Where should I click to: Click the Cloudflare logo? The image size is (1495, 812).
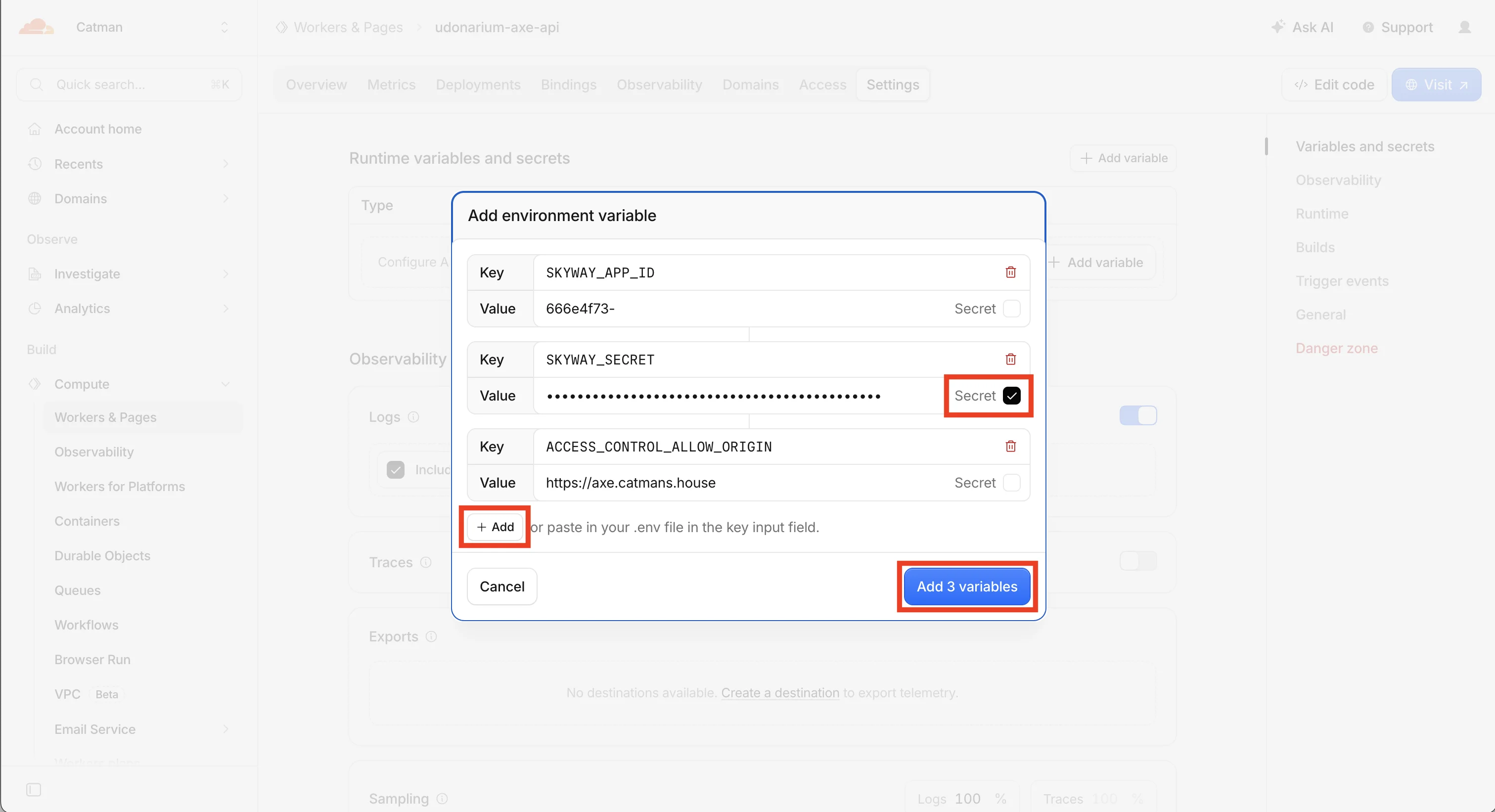[36, 27]
